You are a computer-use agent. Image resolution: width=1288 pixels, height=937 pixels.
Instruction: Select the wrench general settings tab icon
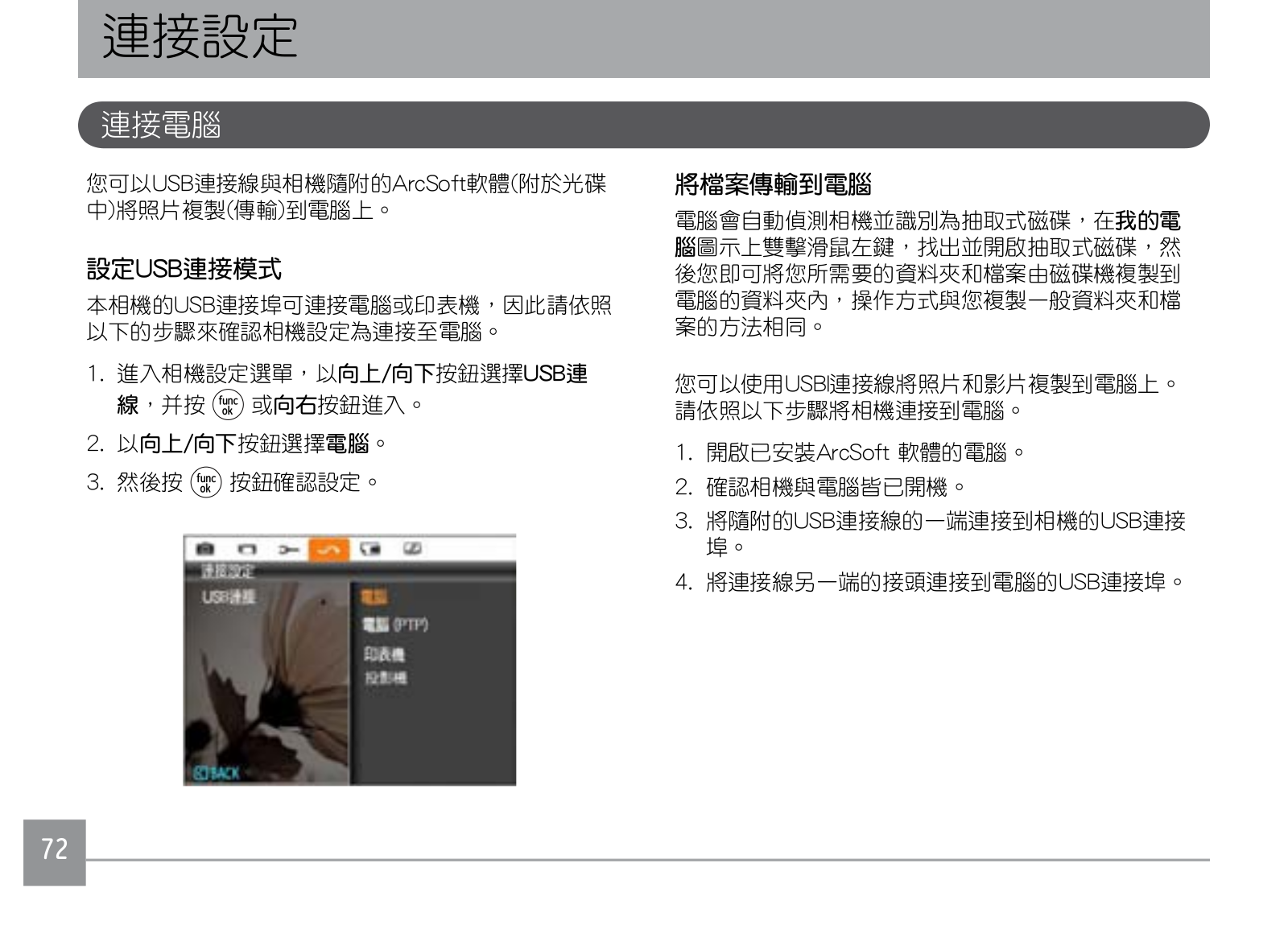tap(290, 549)
